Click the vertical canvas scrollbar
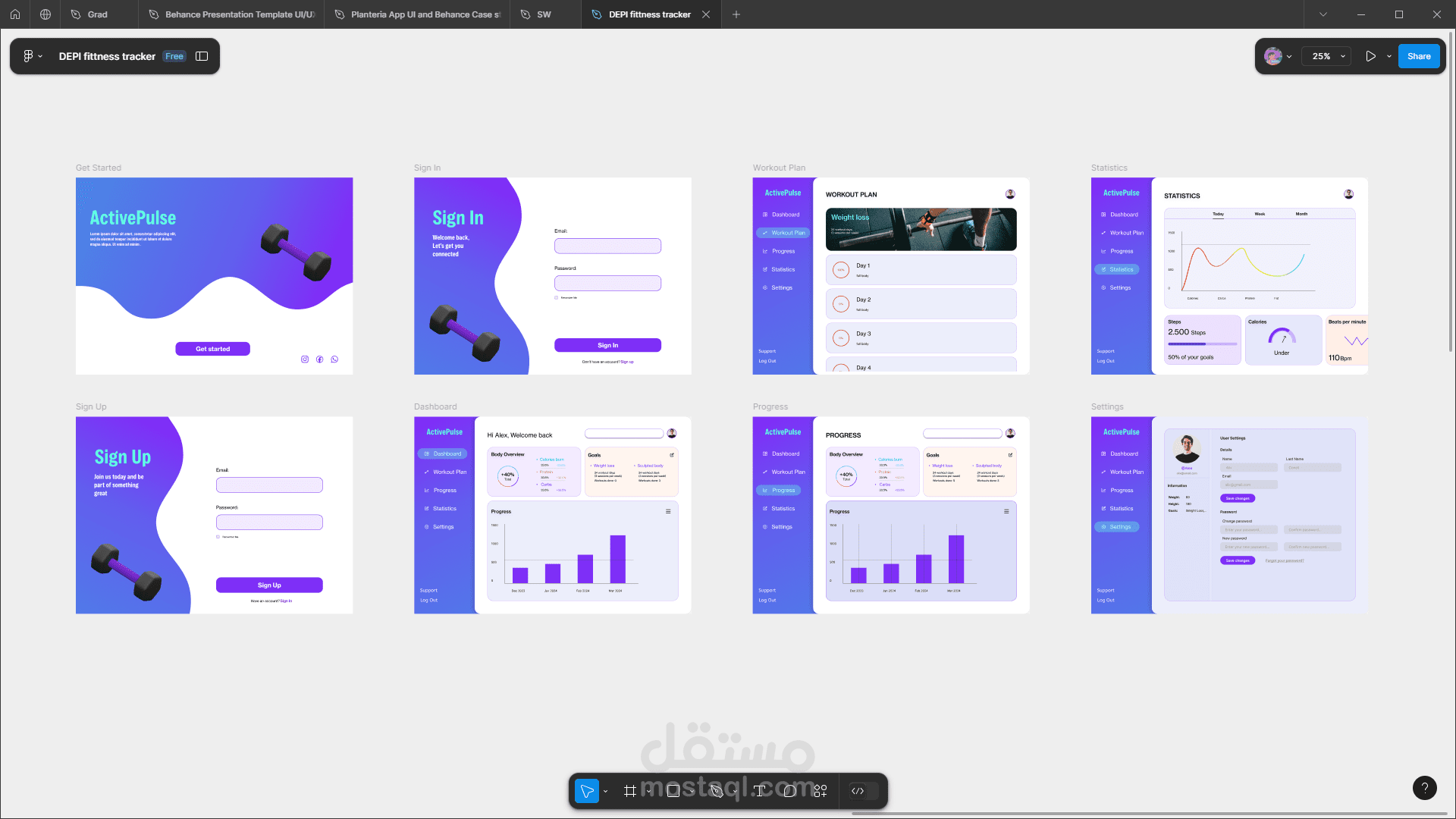The height and width of the screenshot is (819, 1456). coord(1451,191)
